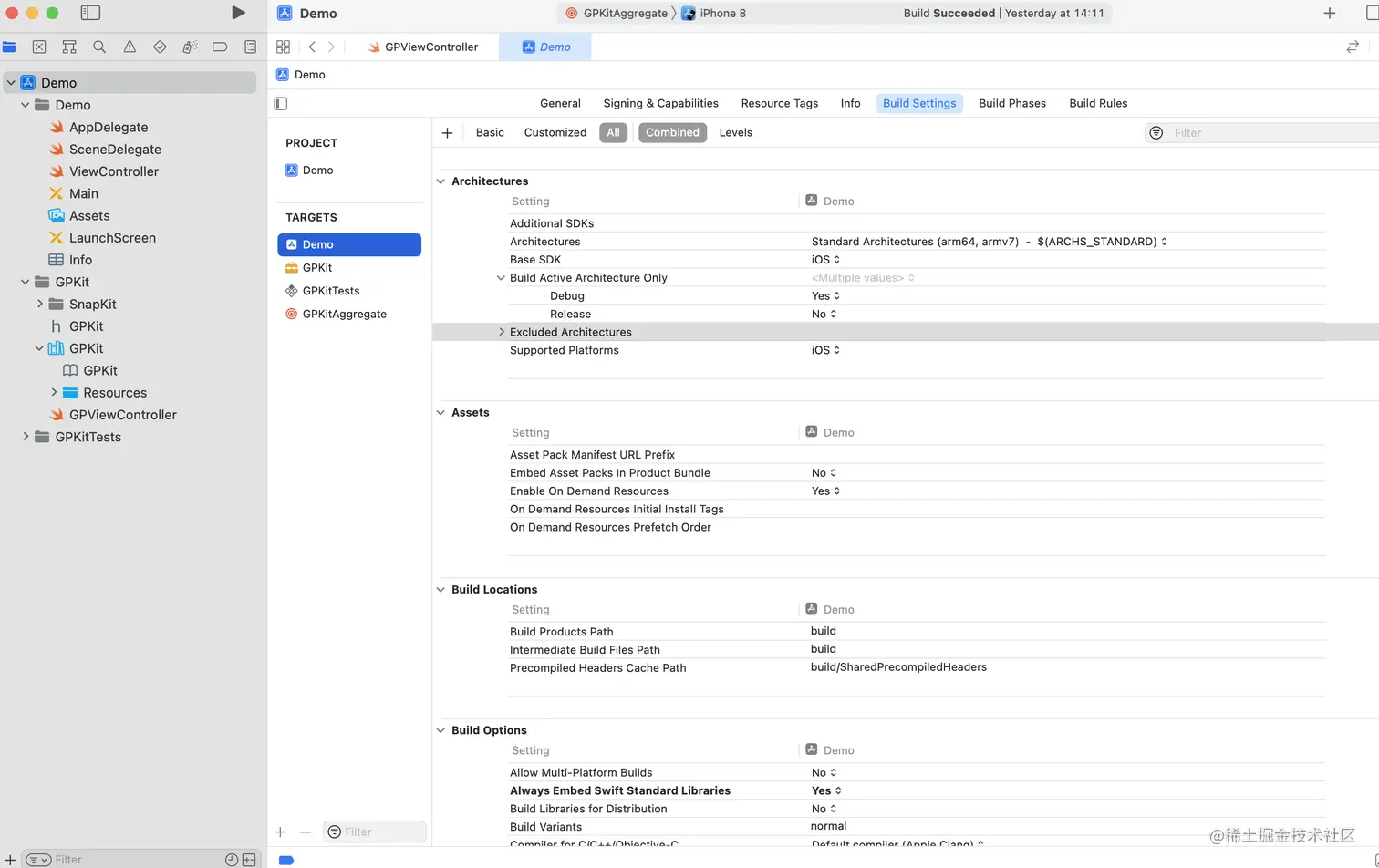1379x868 pixels.
Task: Open Architectures value dropdown
Action: 990,242
